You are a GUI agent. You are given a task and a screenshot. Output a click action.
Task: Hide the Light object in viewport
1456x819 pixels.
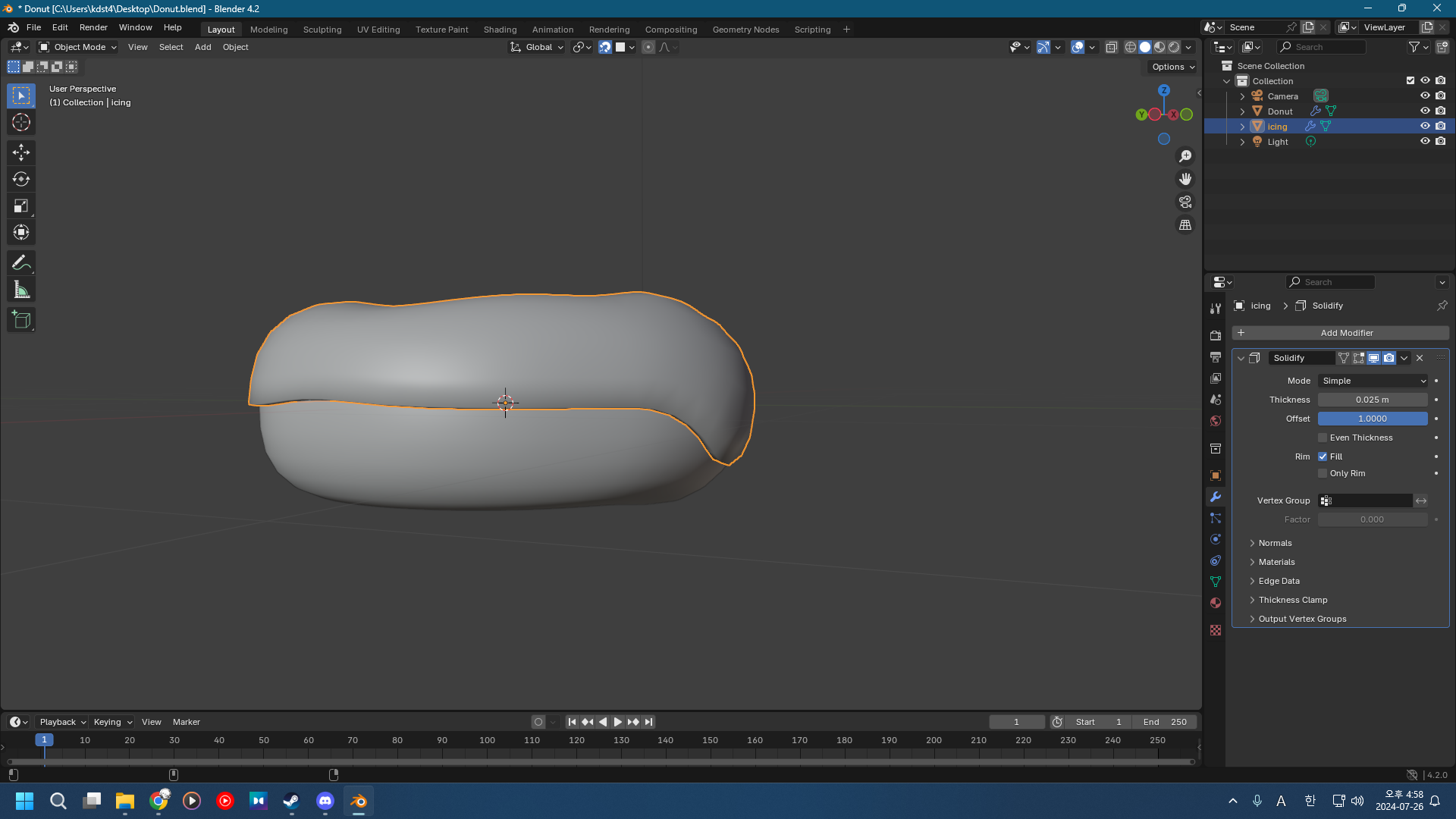click(x=1425, y=141)
